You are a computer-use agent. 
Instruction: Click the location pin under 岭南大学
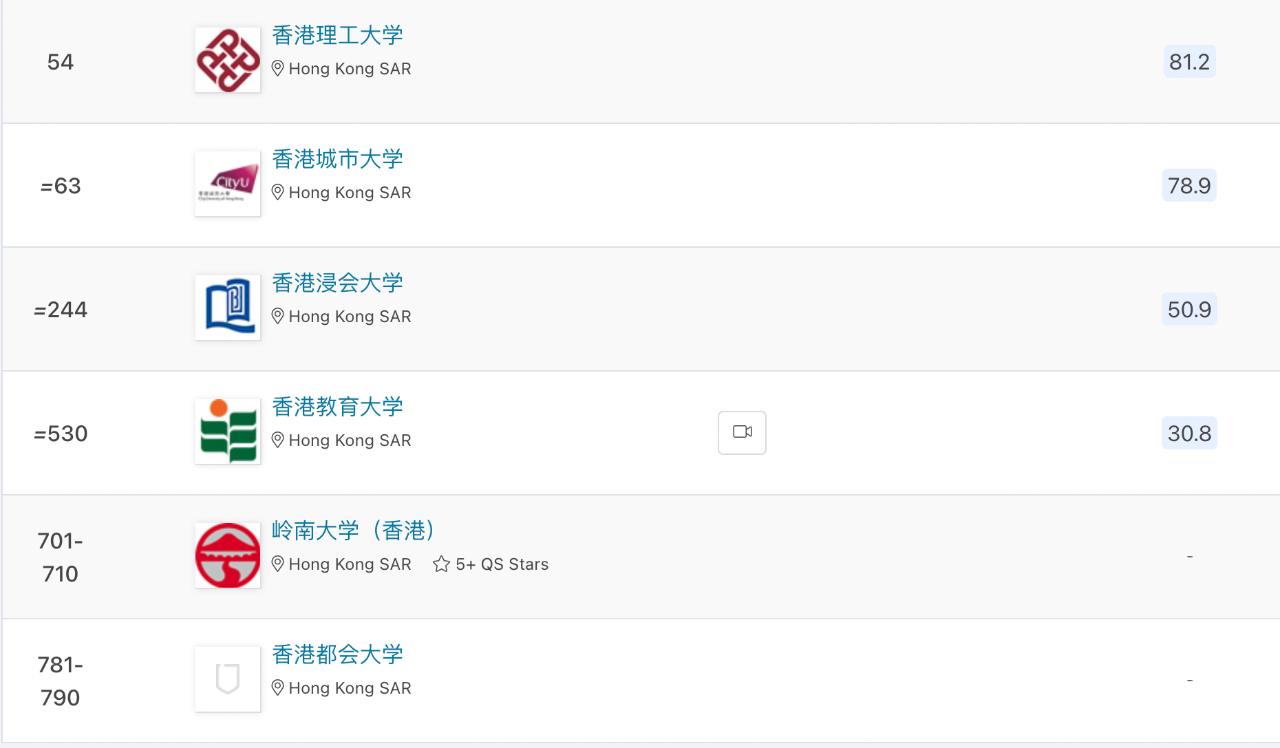click(278, 564)
